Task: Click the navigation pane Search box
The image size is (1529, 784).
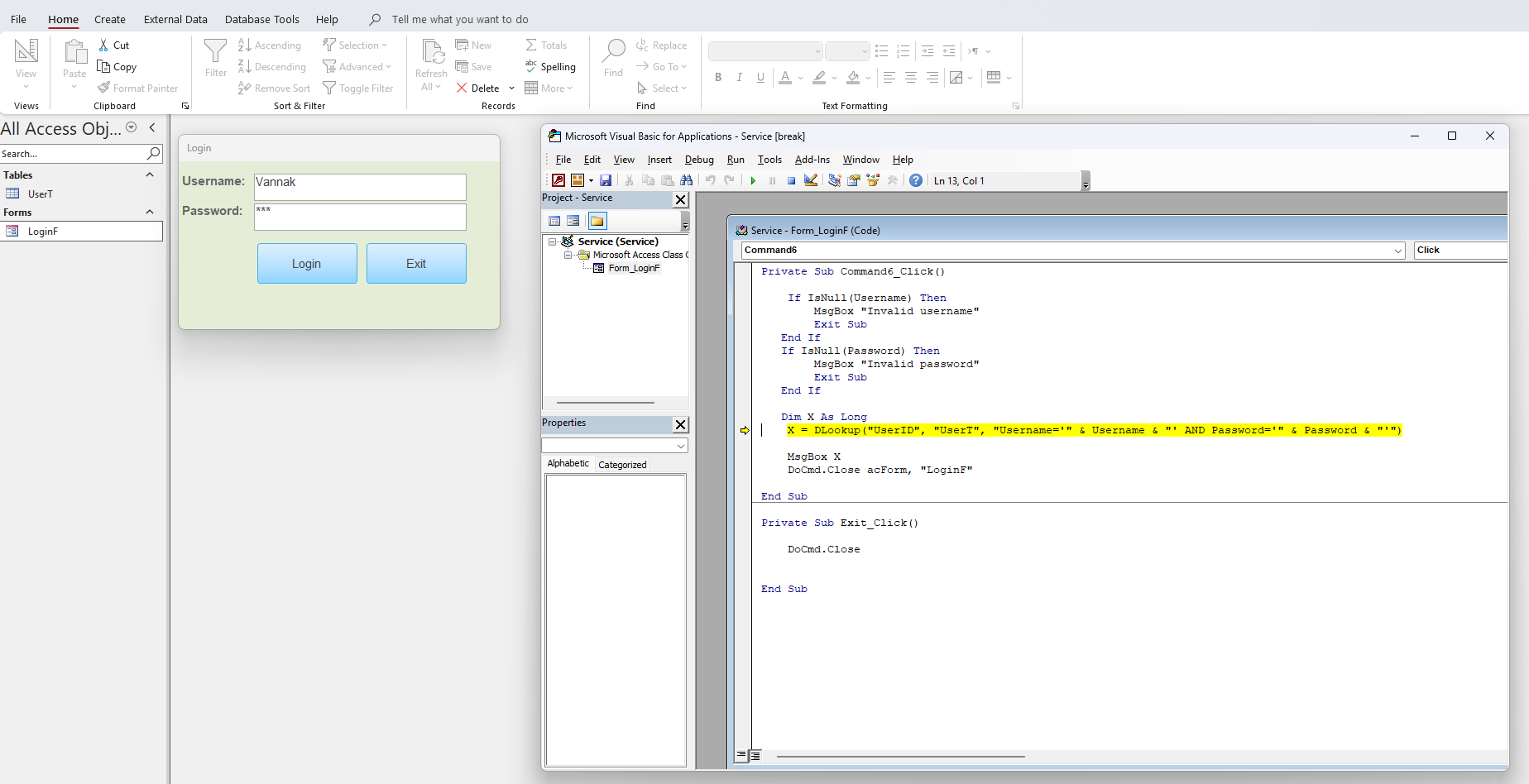Action: point(73,154)
